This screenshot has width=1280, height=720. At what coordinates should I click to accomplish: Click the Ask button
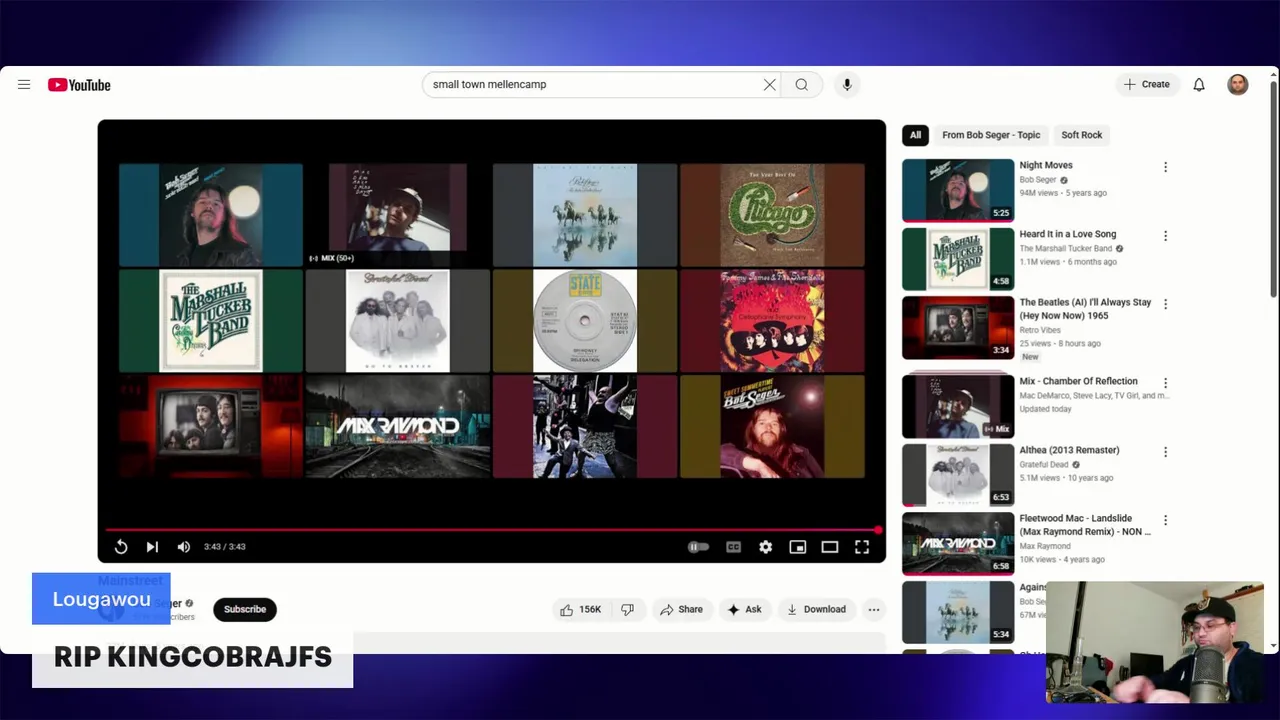(744, 609)
